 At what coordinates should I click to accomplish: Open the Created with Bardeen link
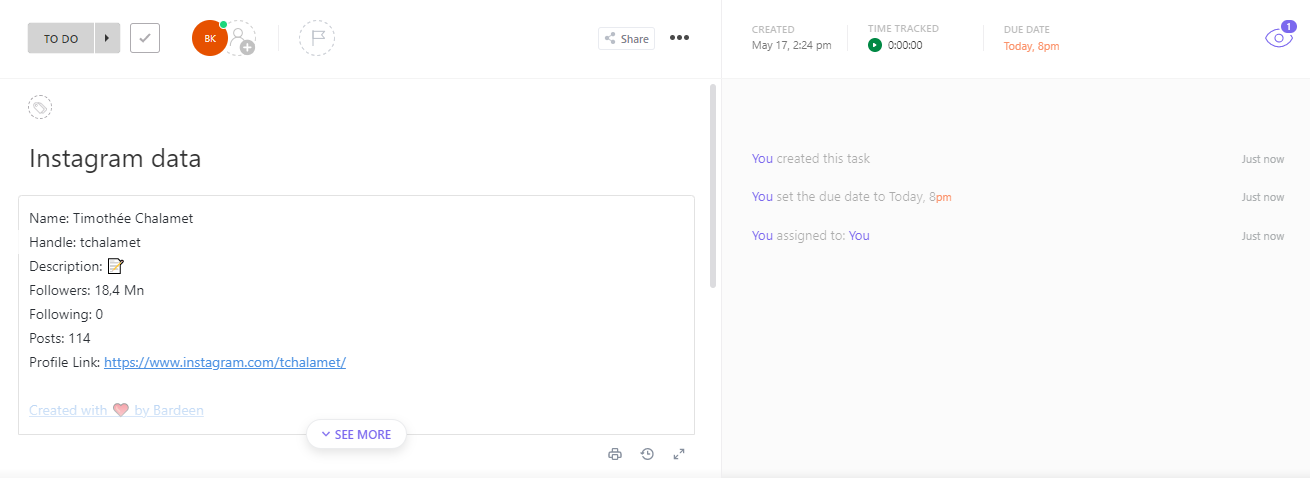tap(116, 410)
